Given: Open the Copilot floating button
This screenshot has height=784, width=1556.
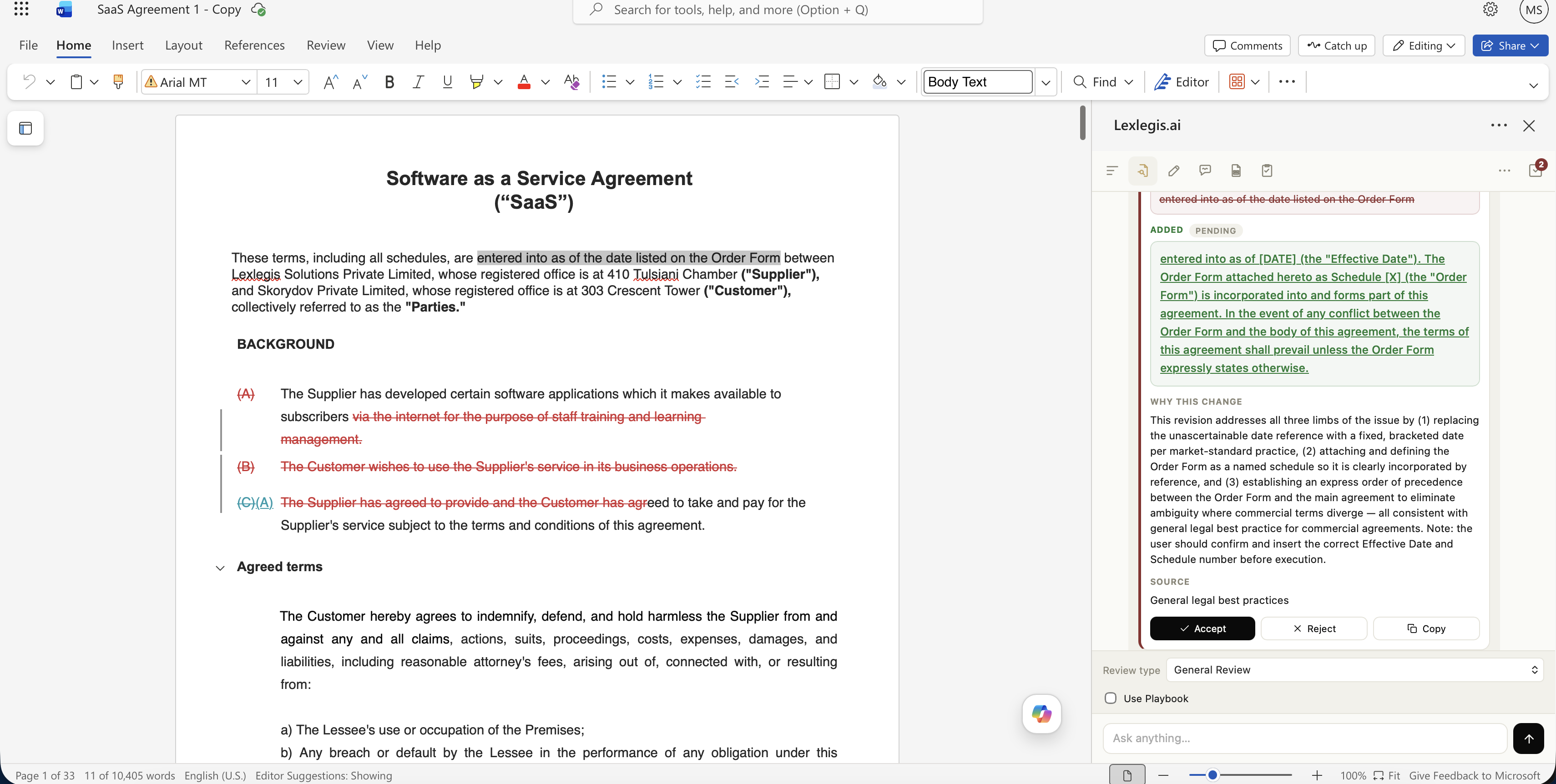Looking at the screenshot, I should 1041,714.
